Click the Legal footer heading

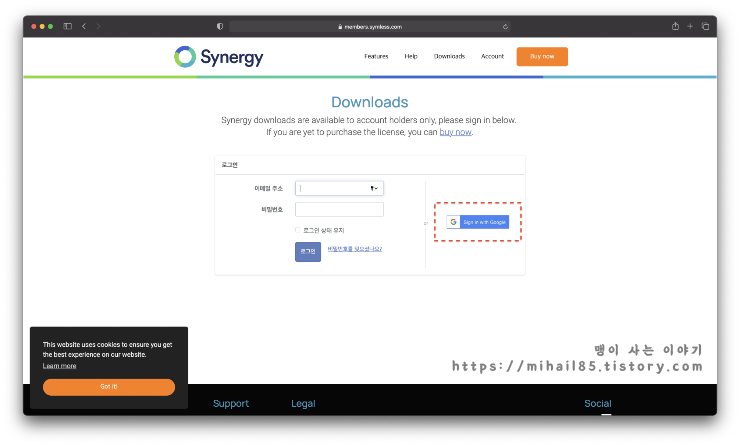click(303, 404)
